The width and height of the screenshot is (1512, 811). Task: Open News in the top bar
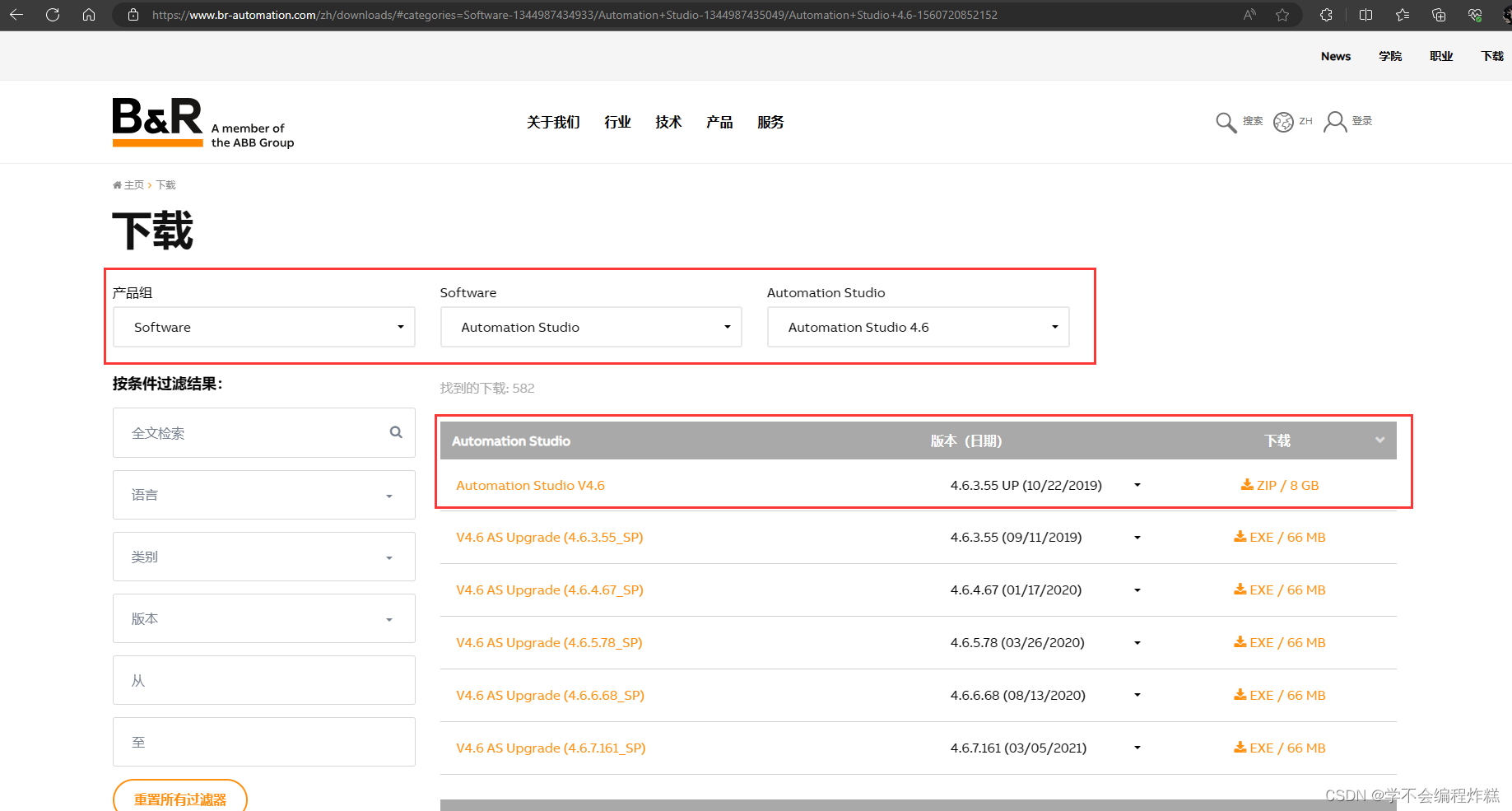[x=1336, y=56]
